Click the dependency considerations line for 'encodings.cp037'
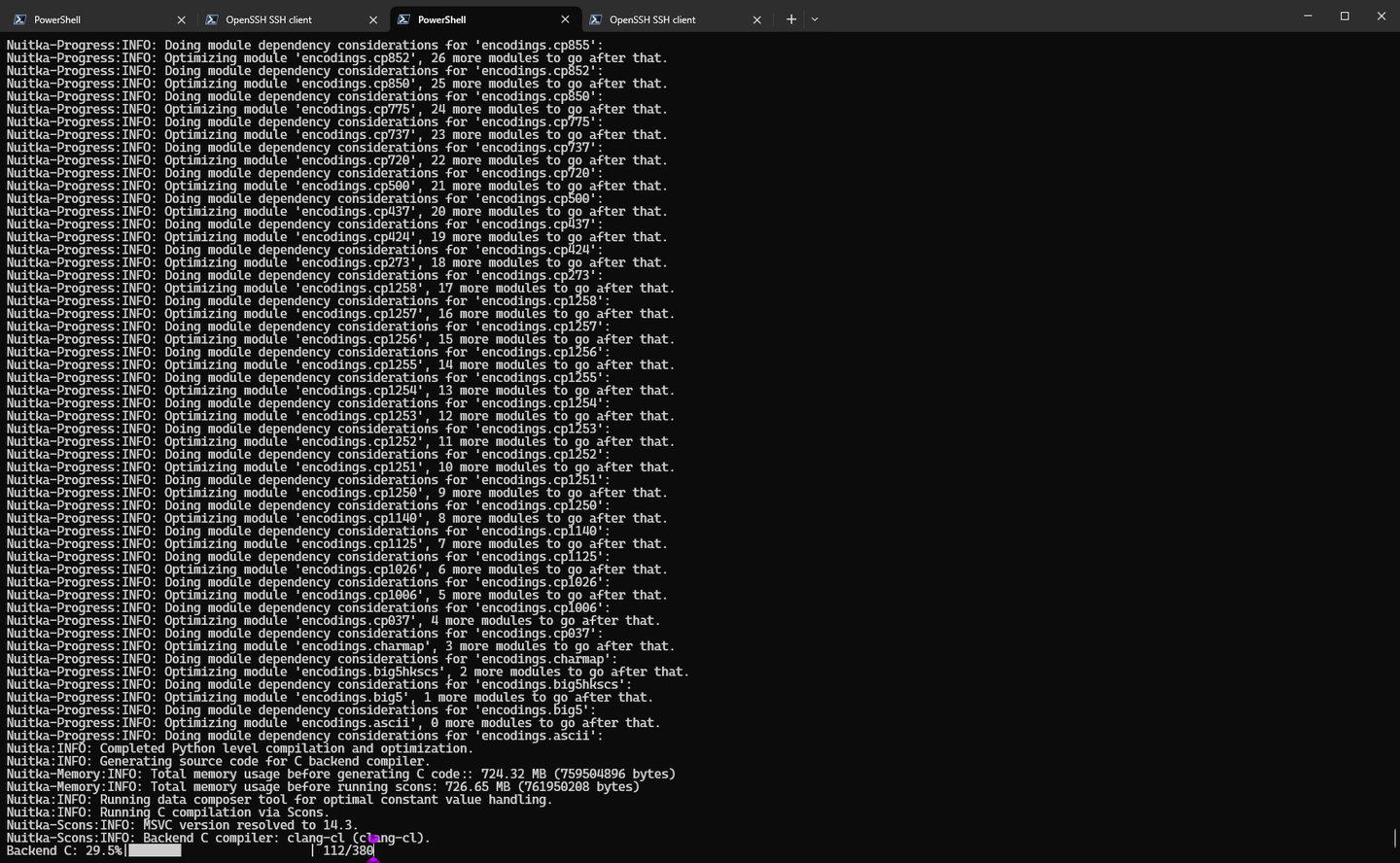 pyautogui.click(x=304, y=634)
